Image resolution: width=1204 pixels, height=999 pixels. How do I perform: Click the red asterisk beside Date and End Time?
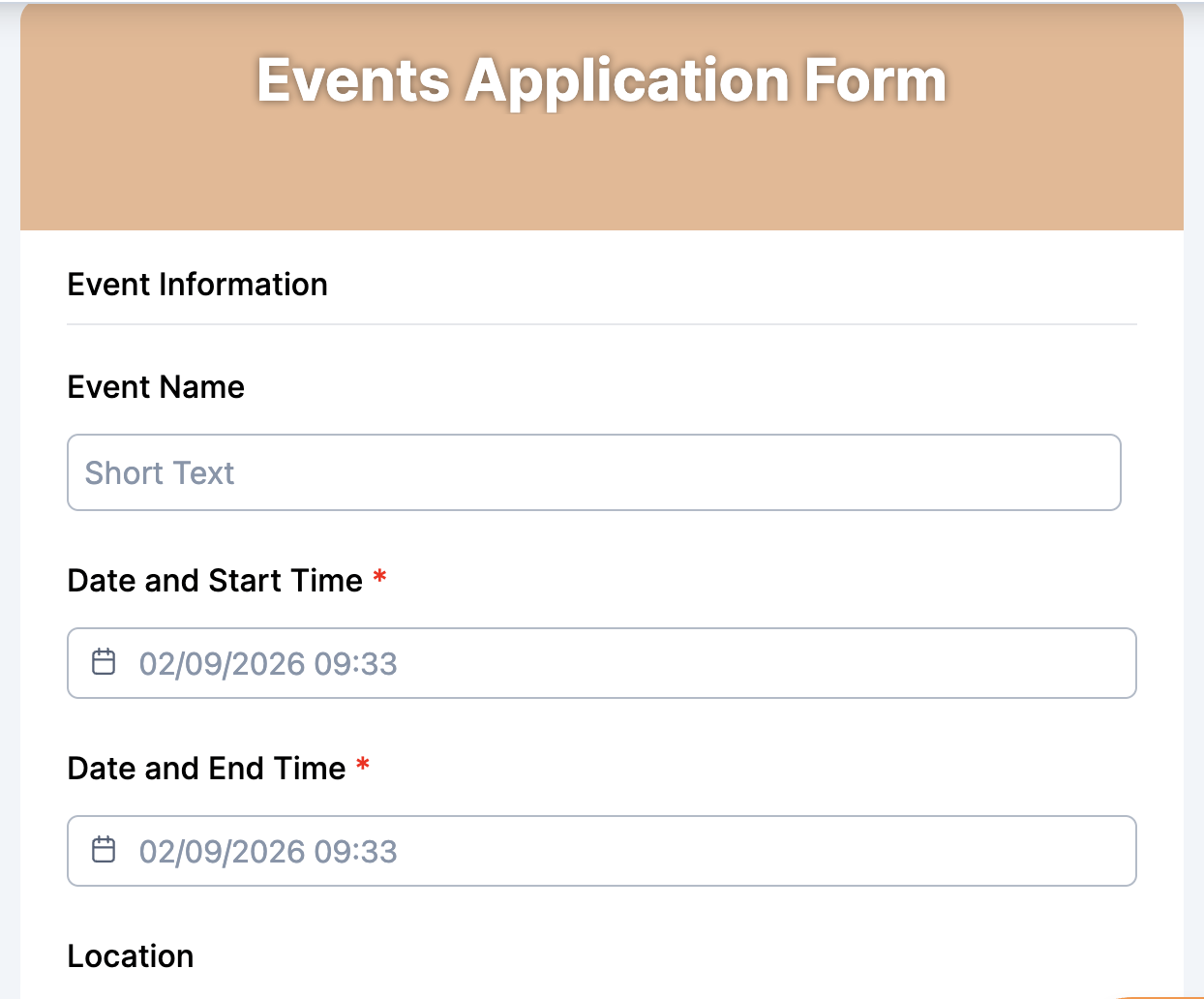(x=361, y=766)
